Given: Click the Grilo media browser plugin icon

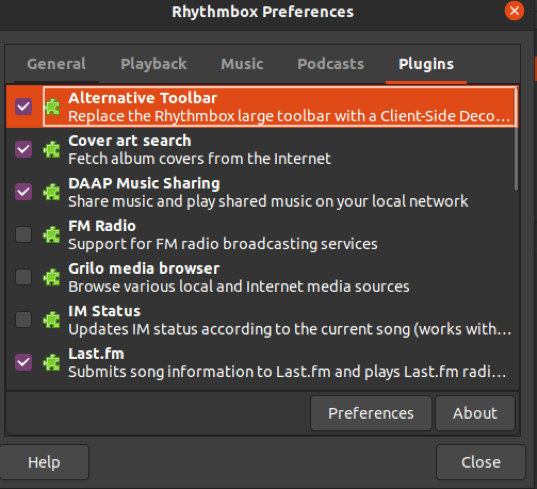Looking at the screenshot, I should point(52,277).
